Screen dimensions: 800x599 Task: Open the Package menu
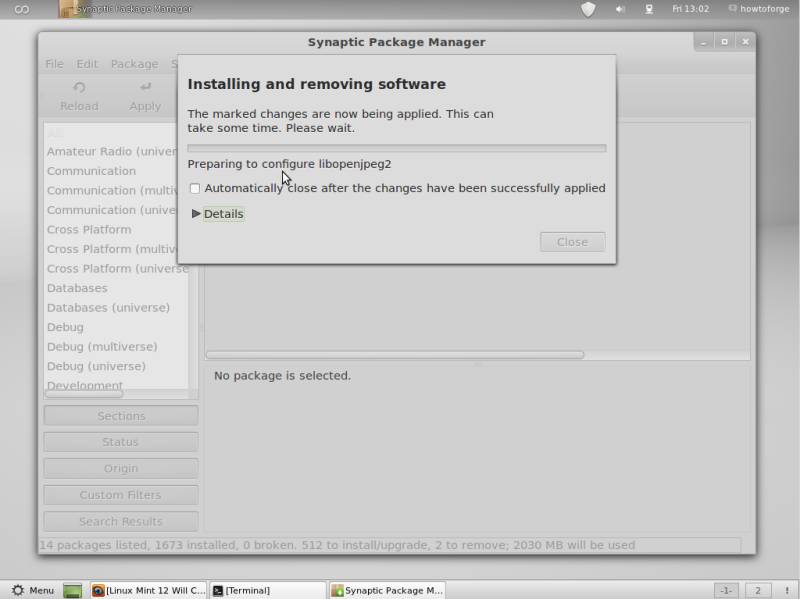[134, 64]
